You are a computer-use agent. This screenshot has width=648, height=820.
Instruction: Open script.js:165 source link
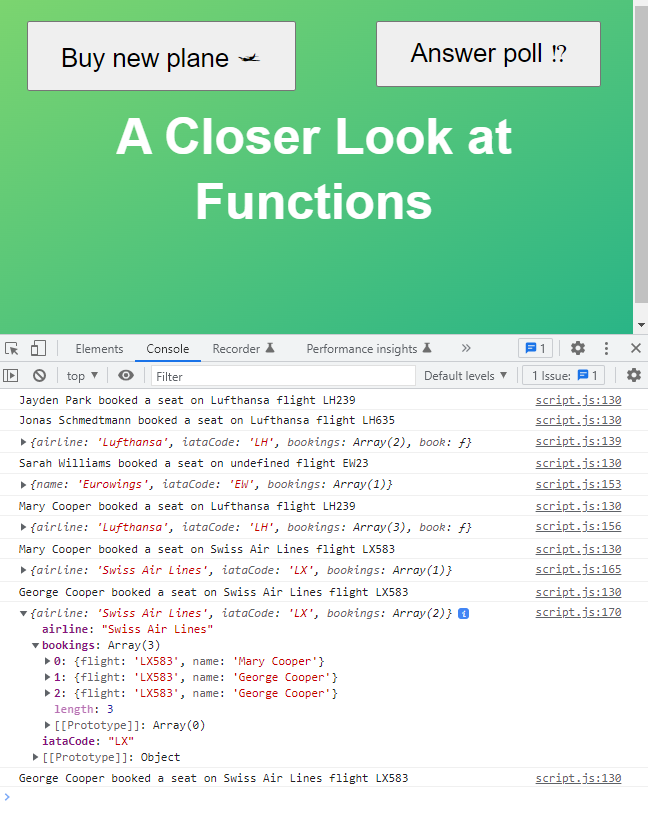point(578,570)
